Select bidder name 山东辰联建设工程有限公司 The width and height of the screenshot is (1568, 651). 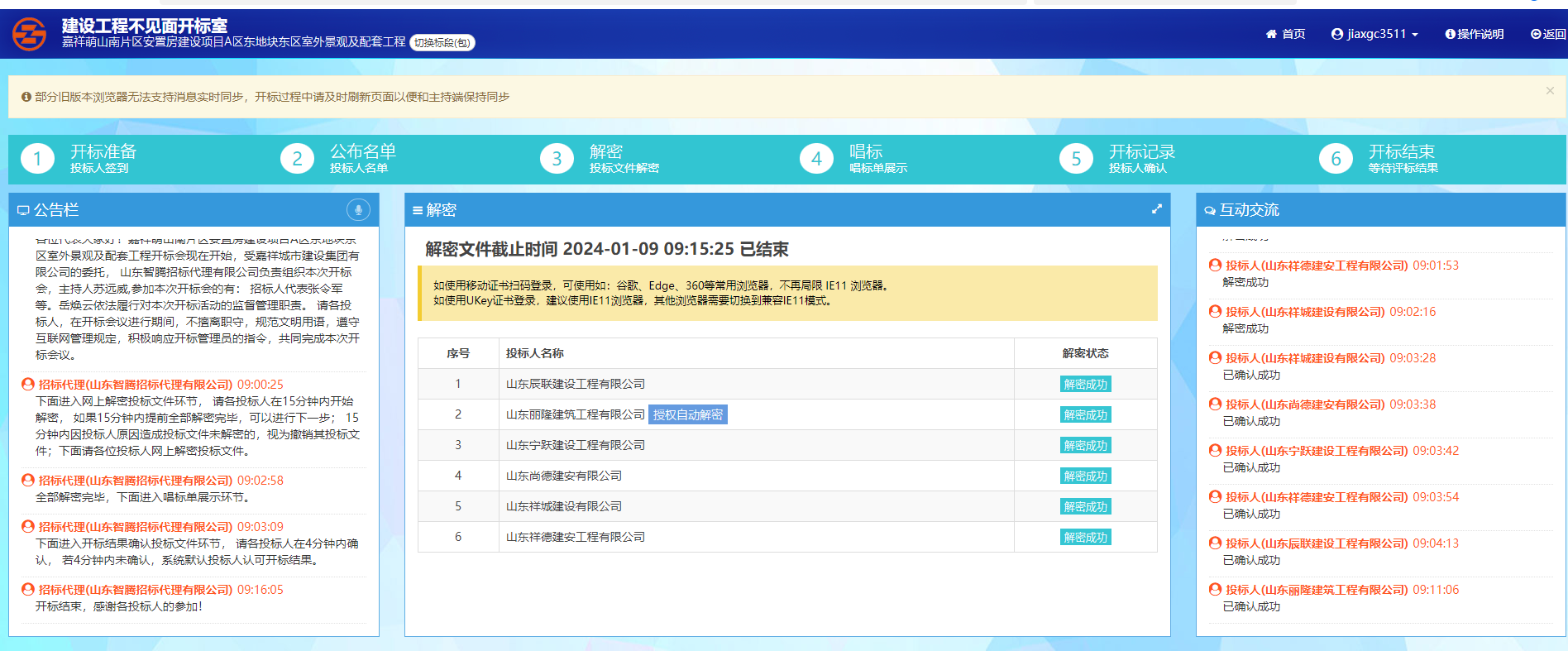tap(576, 384)
